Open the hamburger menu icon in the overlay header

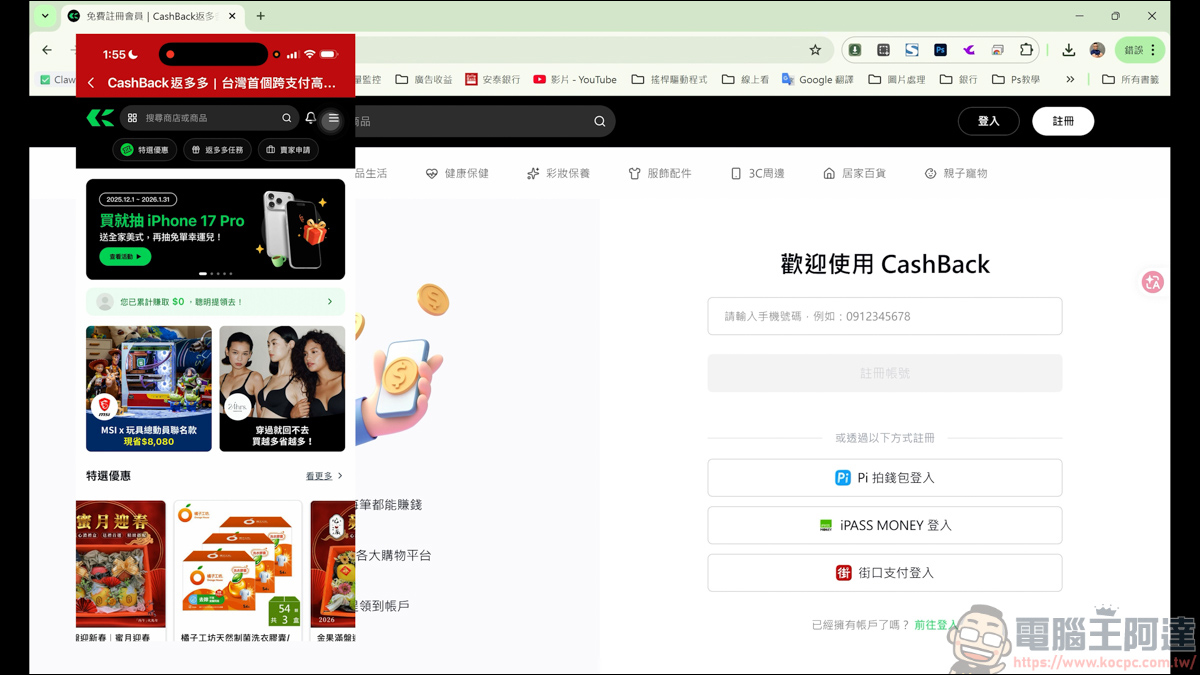(331, 118)
